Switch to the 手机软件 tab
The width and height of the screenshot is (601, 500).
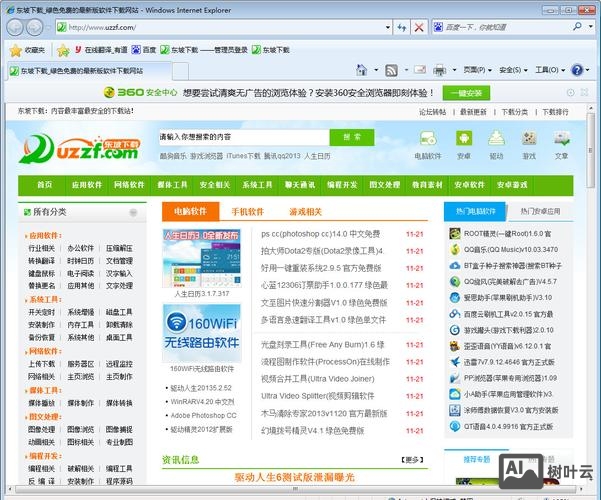pos(248,212)
